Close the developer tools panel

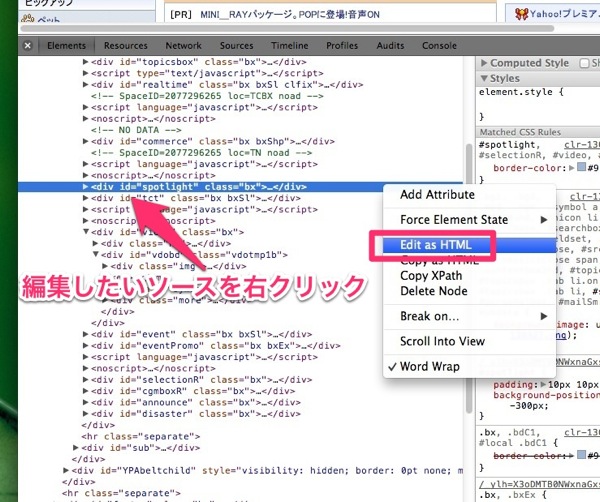point(28,46)
